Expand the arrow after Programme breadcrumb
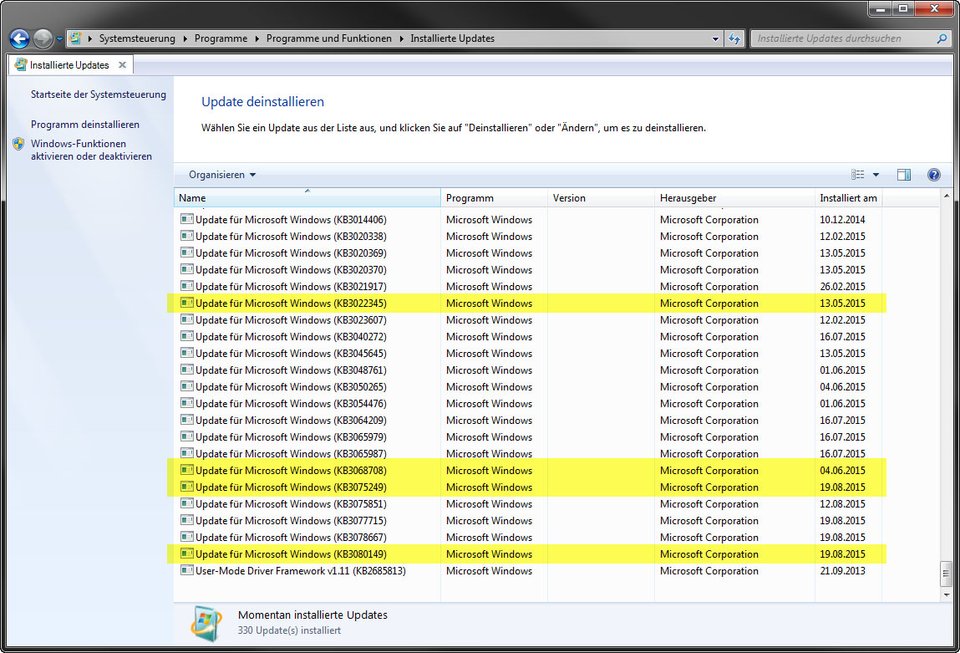Viewport: 960px width, 653px height. (x=257, y=39)
